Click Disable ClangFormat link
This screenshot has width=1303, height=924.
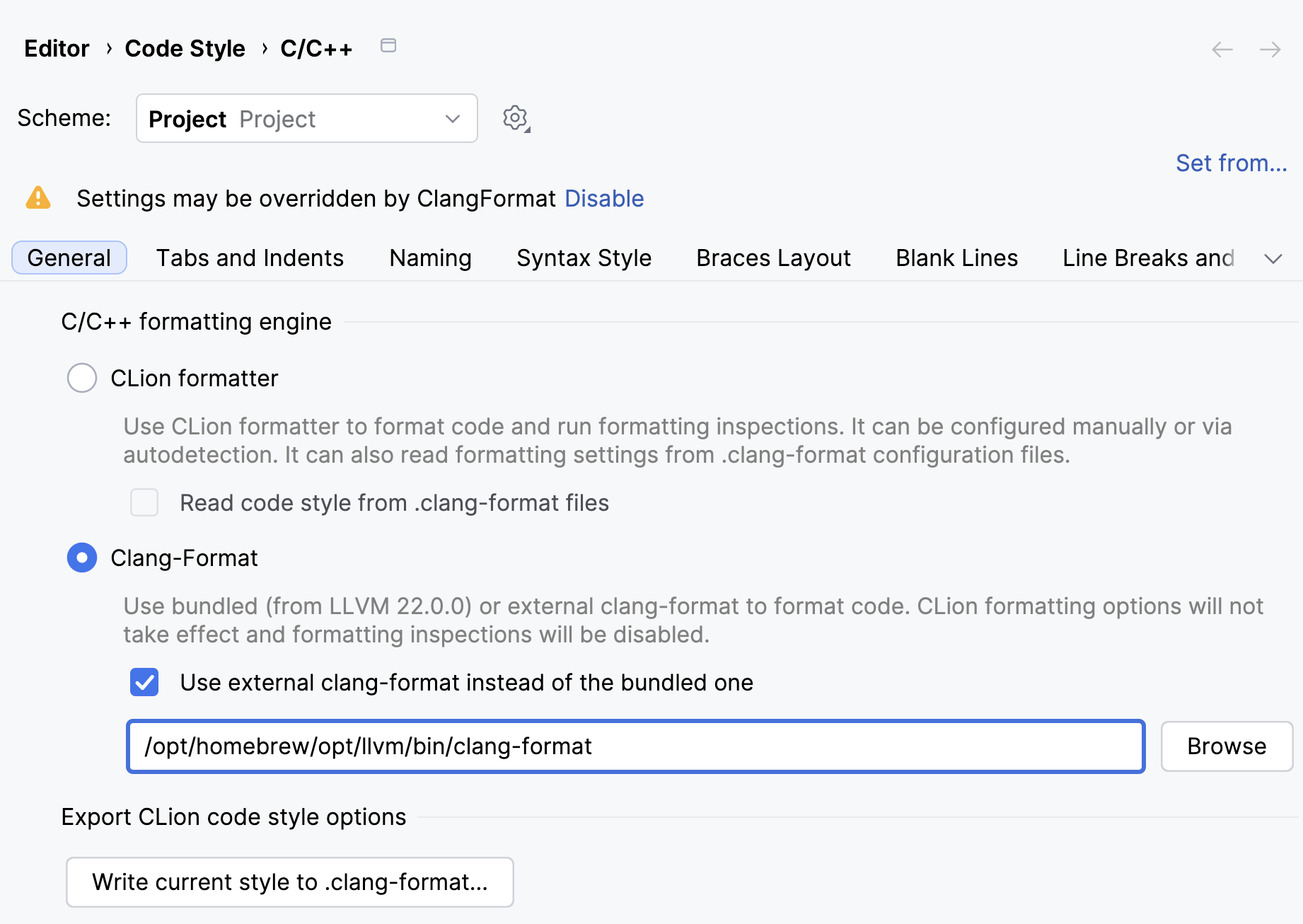(604, 198)
